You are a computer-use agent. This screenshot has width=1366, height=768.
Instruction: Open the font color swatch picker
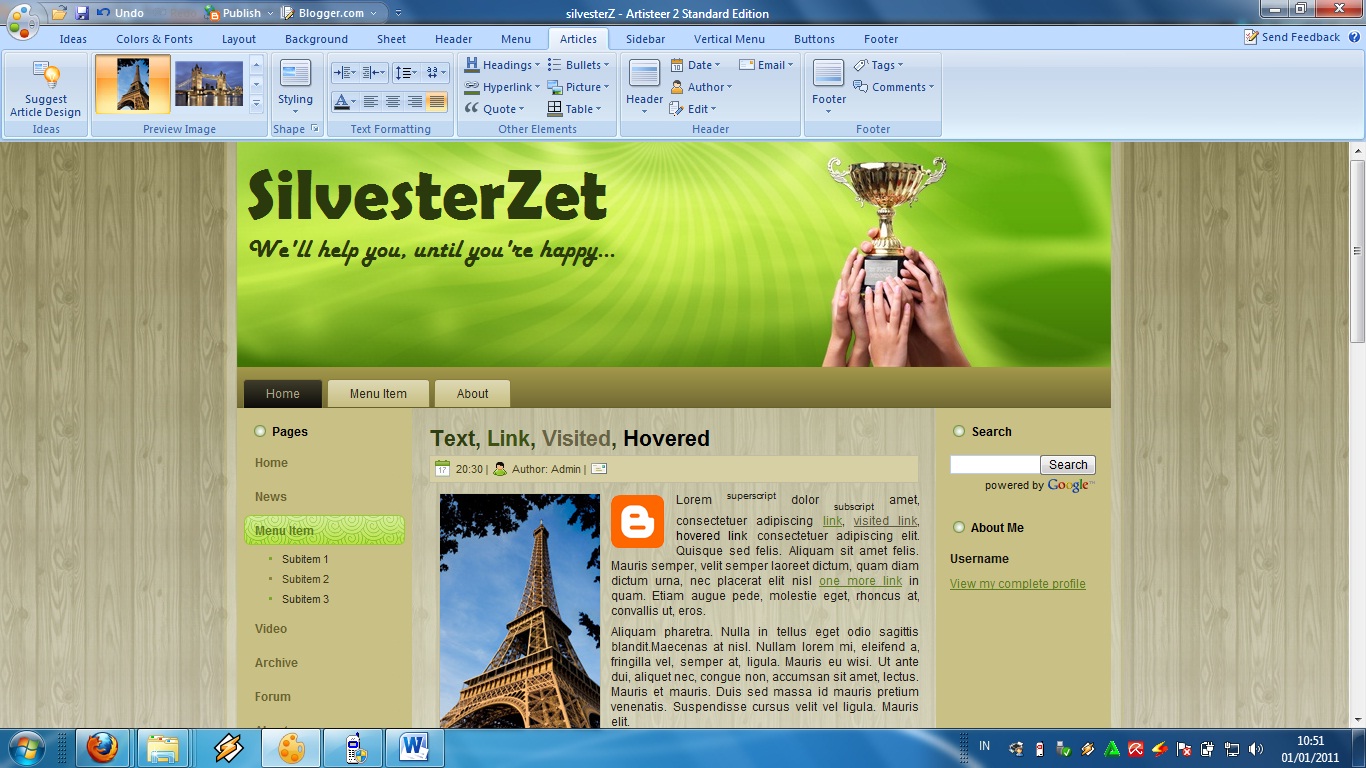point(344,100)
